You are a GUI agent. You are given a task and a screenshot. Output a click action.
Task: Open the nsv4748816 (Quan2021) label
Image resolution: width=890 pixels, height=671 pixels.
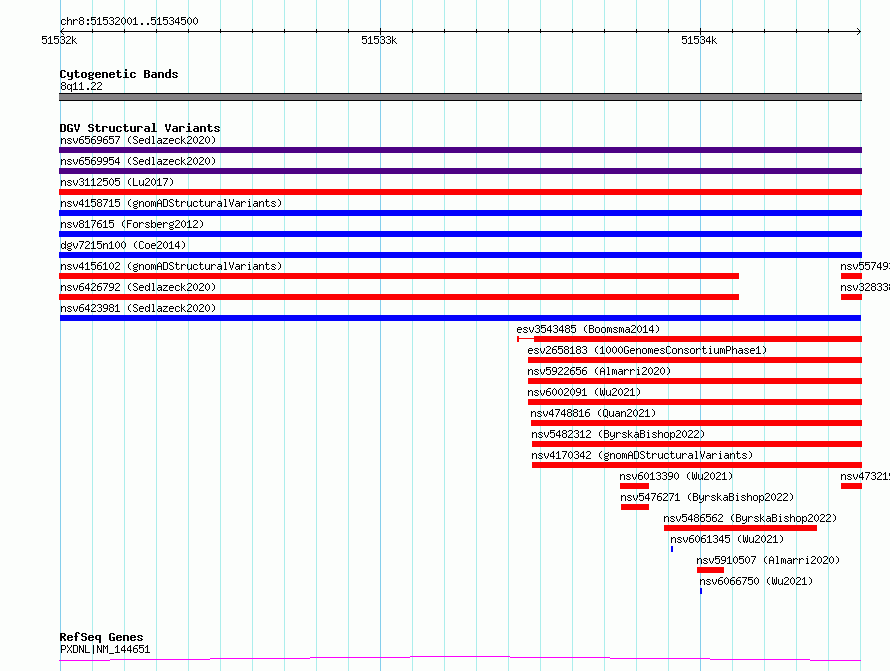click(x=593, y=413)
